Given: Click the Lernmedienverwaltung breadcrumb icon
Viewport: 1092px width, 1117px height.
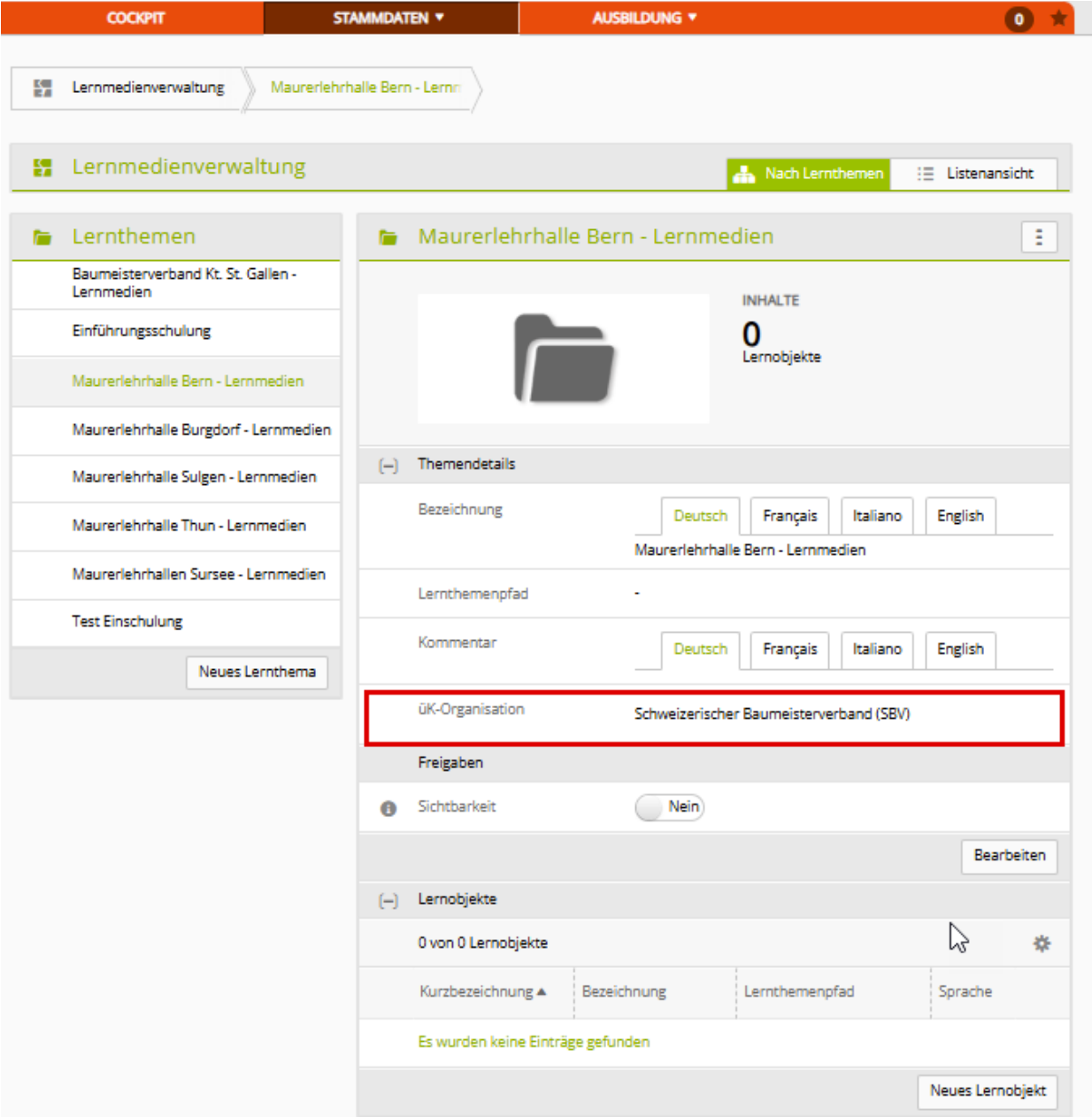Looking at the screenshot, I should click(42, 88).
